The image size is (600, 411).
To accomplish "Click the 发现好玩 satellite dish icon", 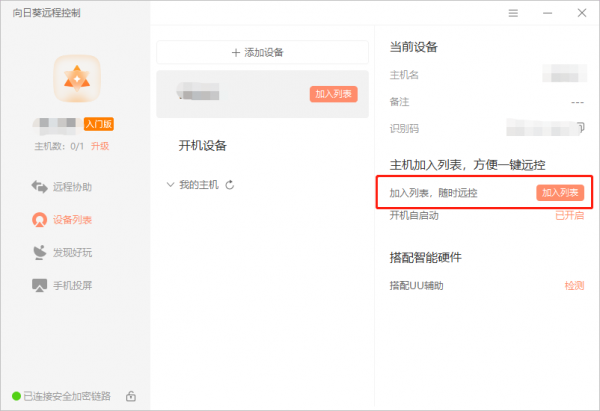I will pyautogui.click(x=39, y=253).
